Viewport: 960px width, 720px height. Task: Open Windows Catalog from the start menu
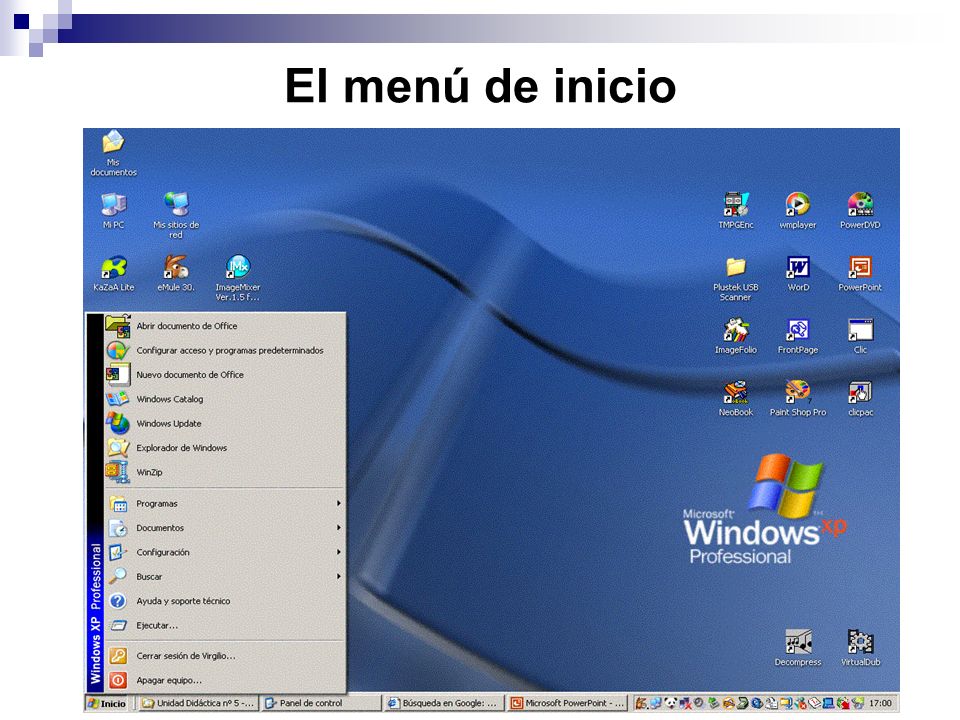coord(225,399)
